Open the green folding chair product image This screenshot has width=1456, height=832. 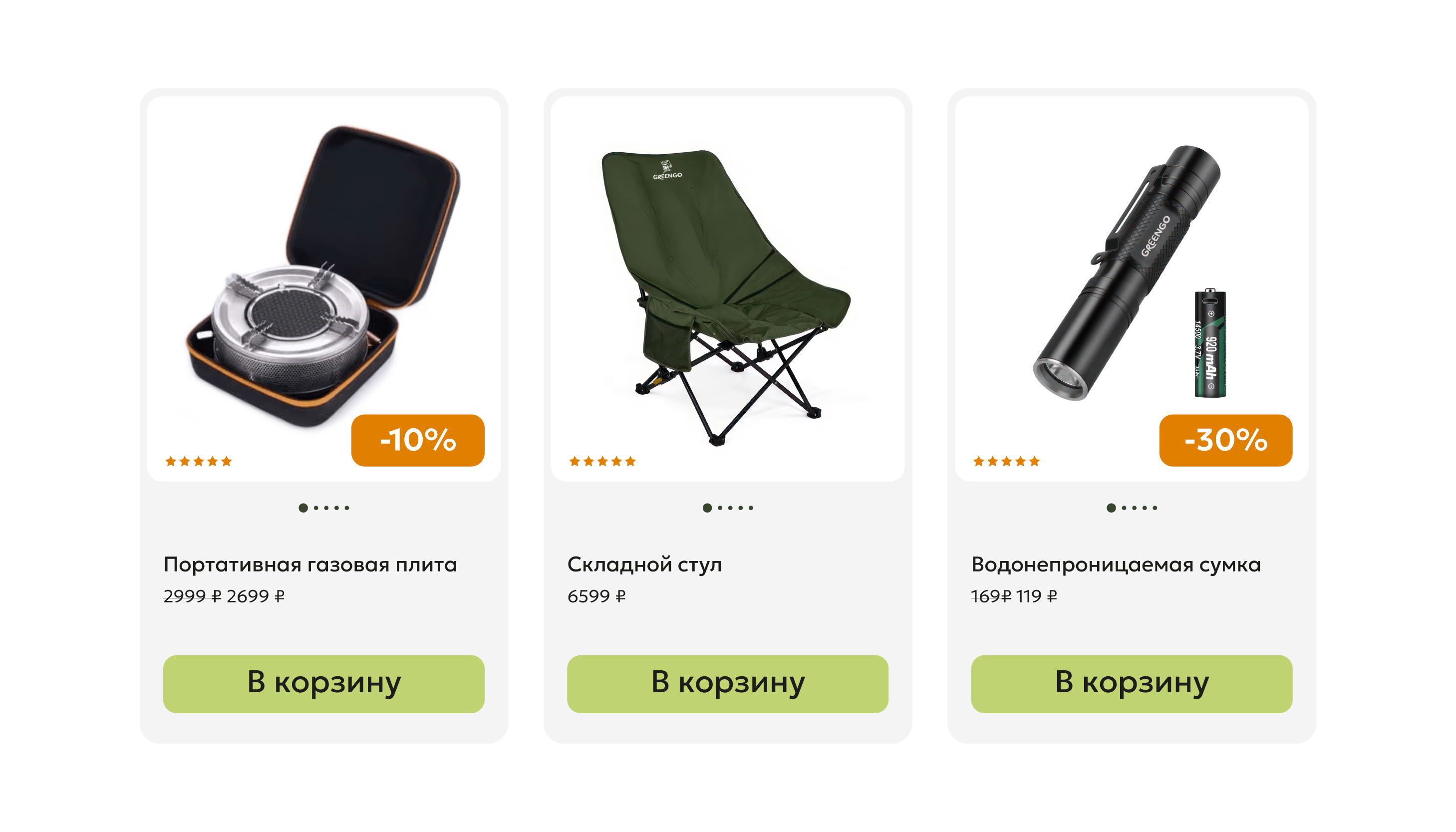point(727,297)
